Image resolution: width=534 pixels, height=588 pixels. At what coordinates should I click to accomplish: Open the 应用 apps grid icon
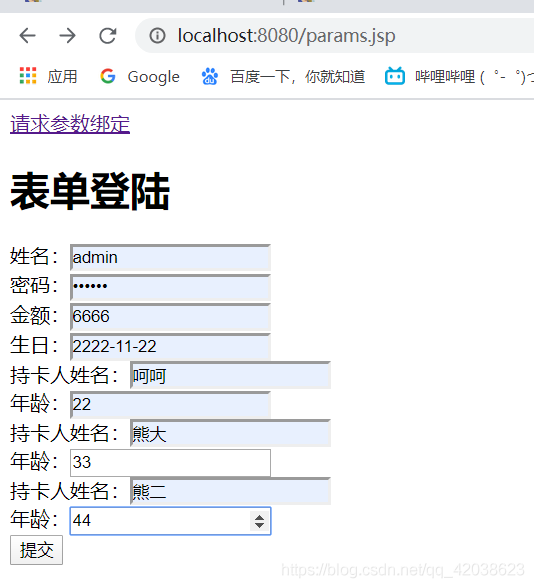tap(28, 76)
